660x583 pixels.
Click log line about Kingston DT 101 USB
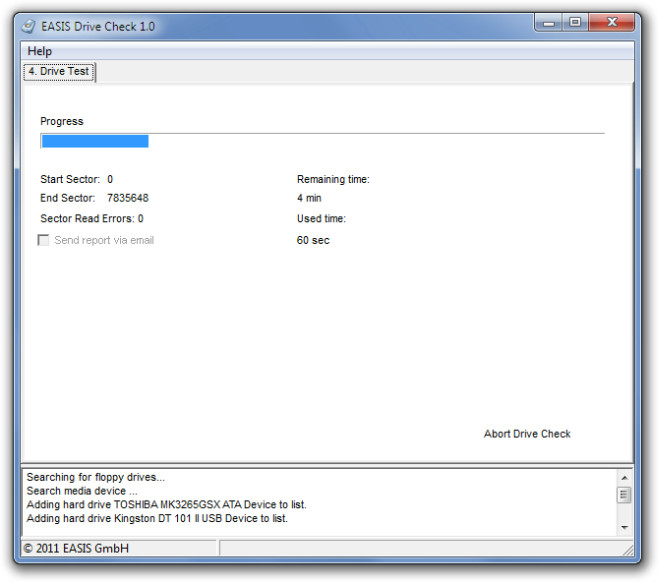(x=157, y=518)
